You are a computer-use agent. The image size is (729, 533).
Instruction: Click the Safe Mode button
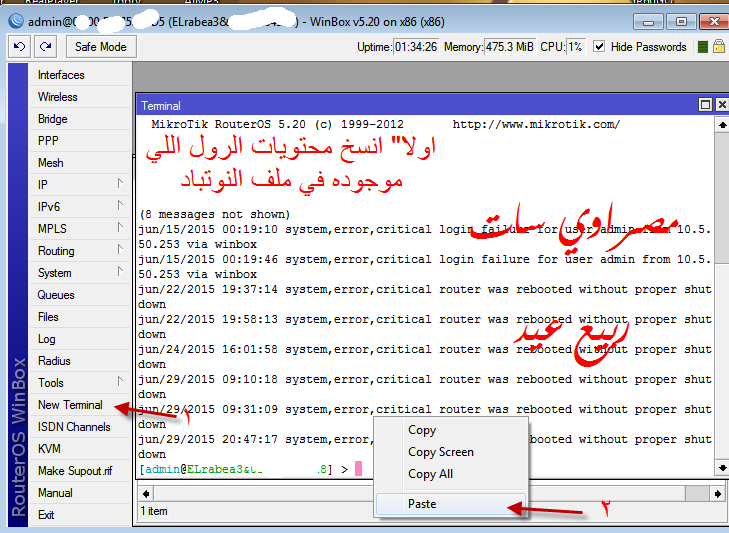[x=101, y=47]
